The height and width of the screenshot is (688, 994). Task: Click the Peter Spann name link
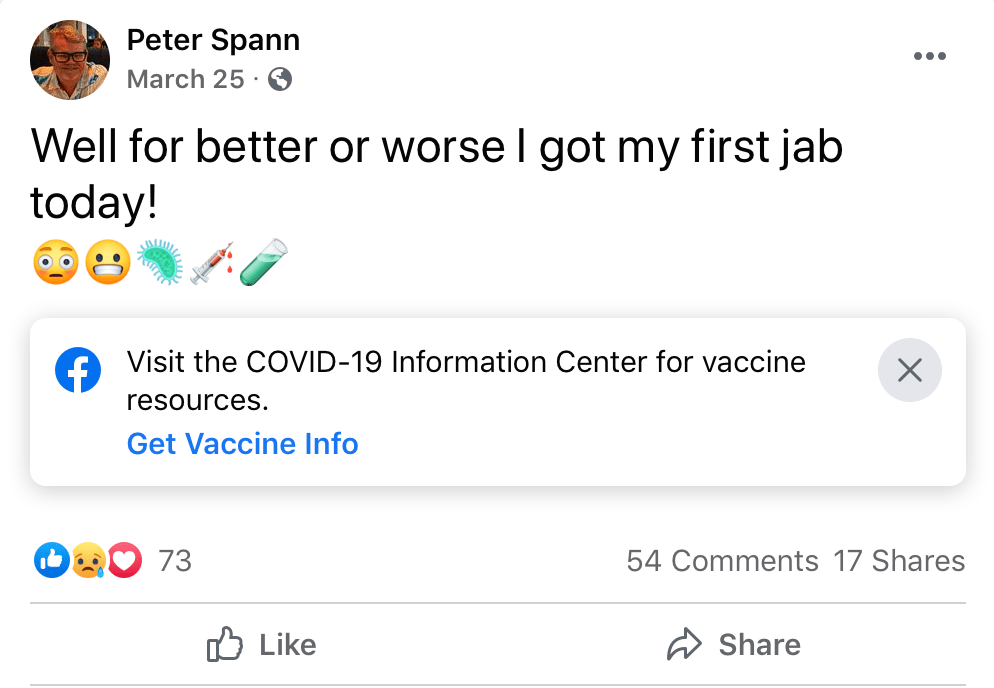coord(213,40)
